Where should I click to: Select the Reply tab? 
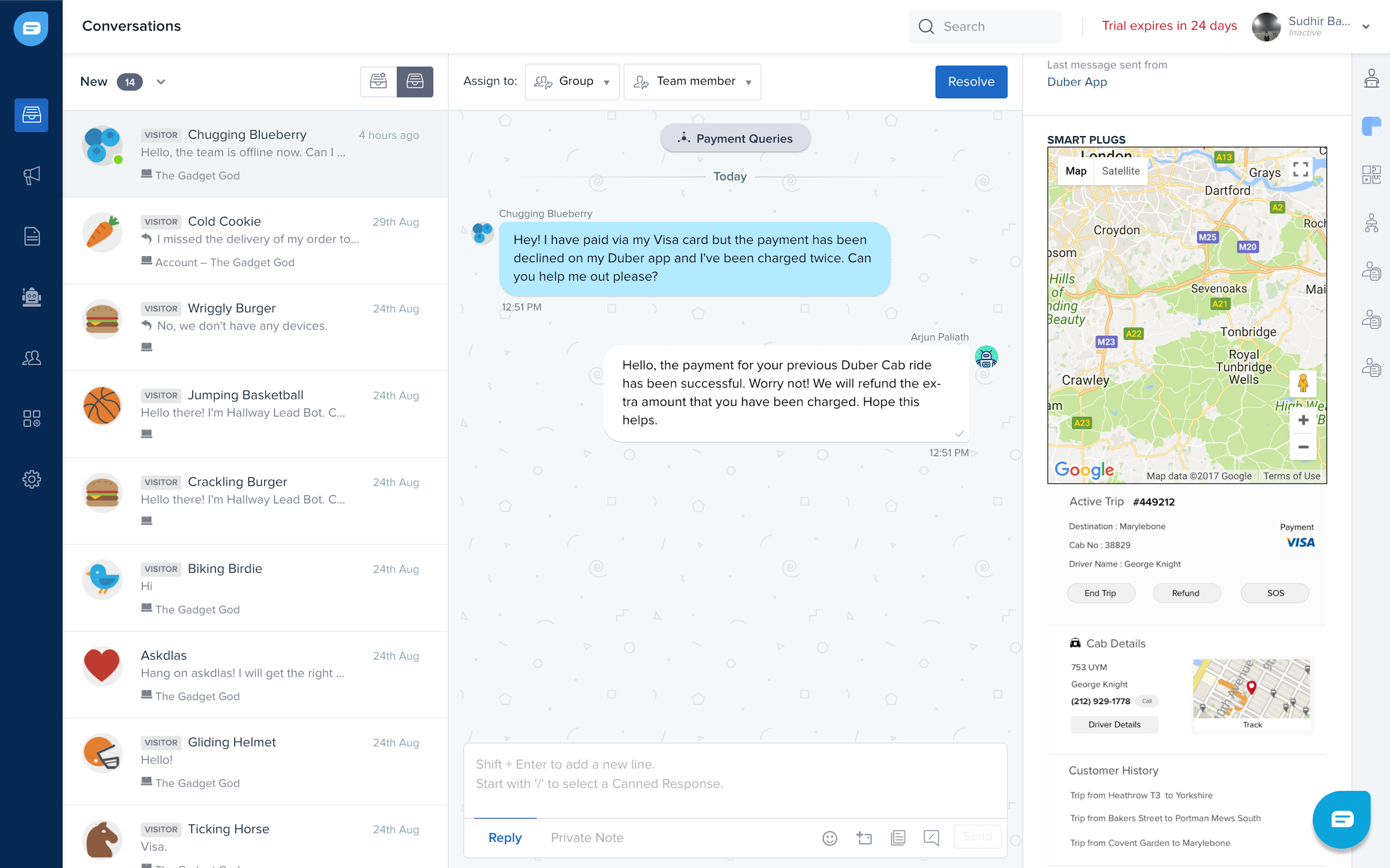click(x=504, y=837)
